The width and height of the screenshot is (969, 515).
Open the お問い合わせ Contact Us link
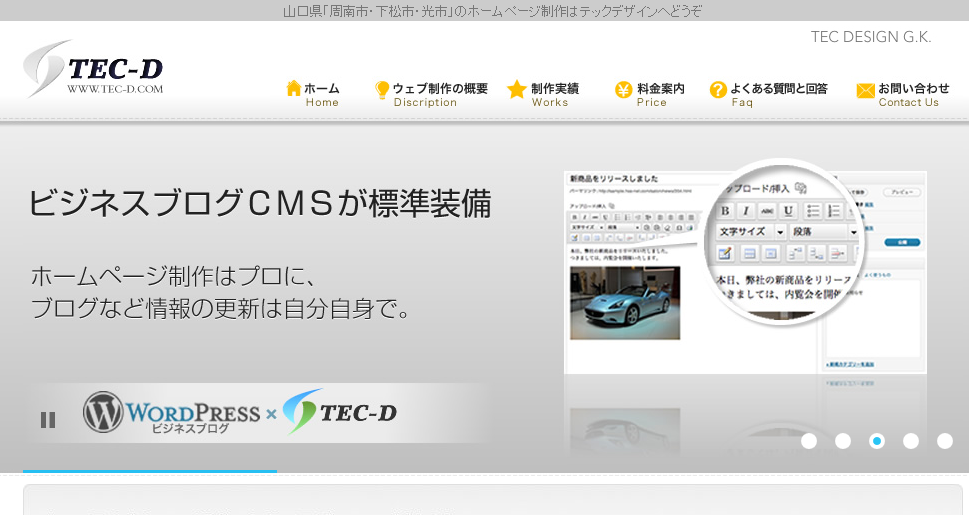913,94
